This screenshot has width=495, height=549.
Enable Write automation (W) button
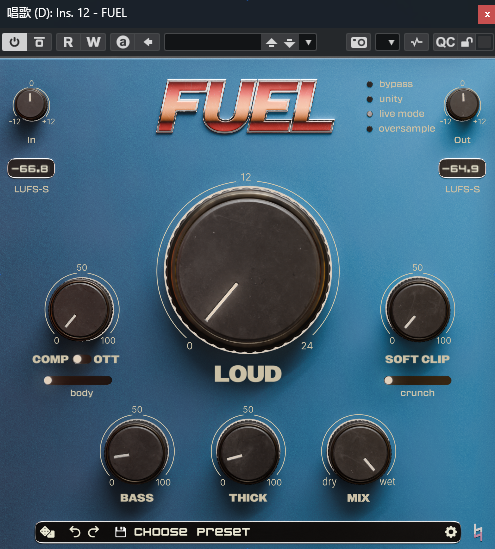point(93,42)
